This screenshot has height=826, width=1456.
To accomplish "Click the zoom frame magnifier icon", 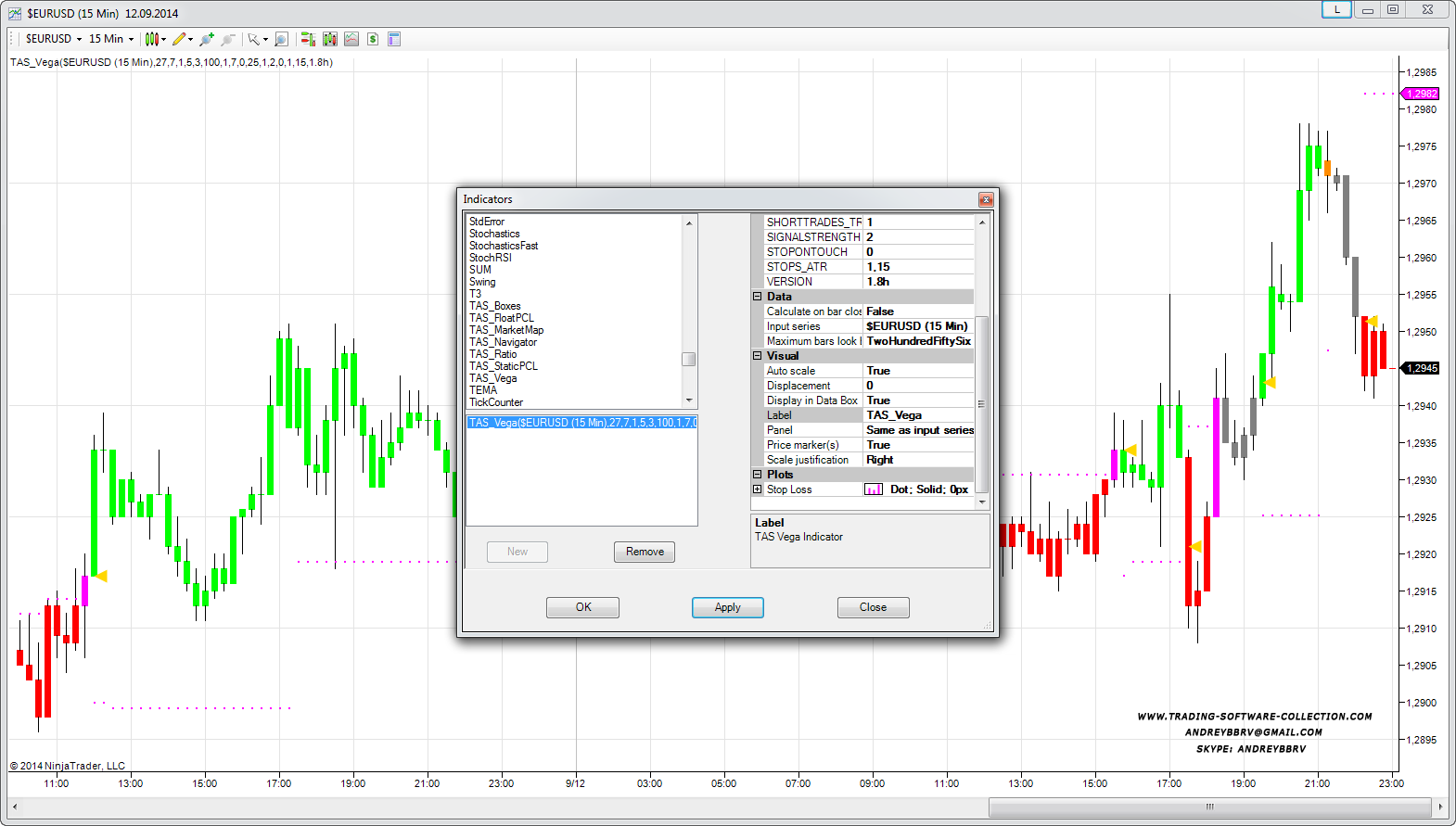I will click(281, 39).
